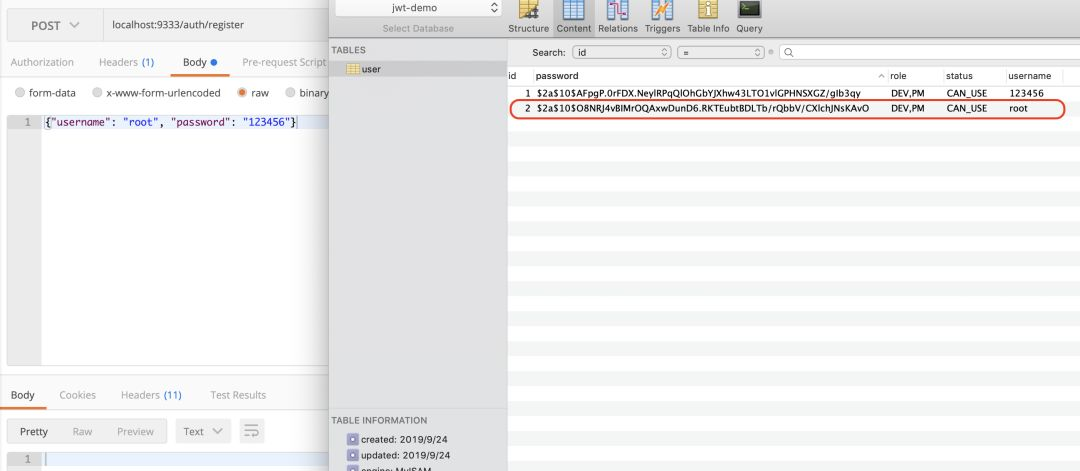Open the POST method dropdown

coord(55,25)
